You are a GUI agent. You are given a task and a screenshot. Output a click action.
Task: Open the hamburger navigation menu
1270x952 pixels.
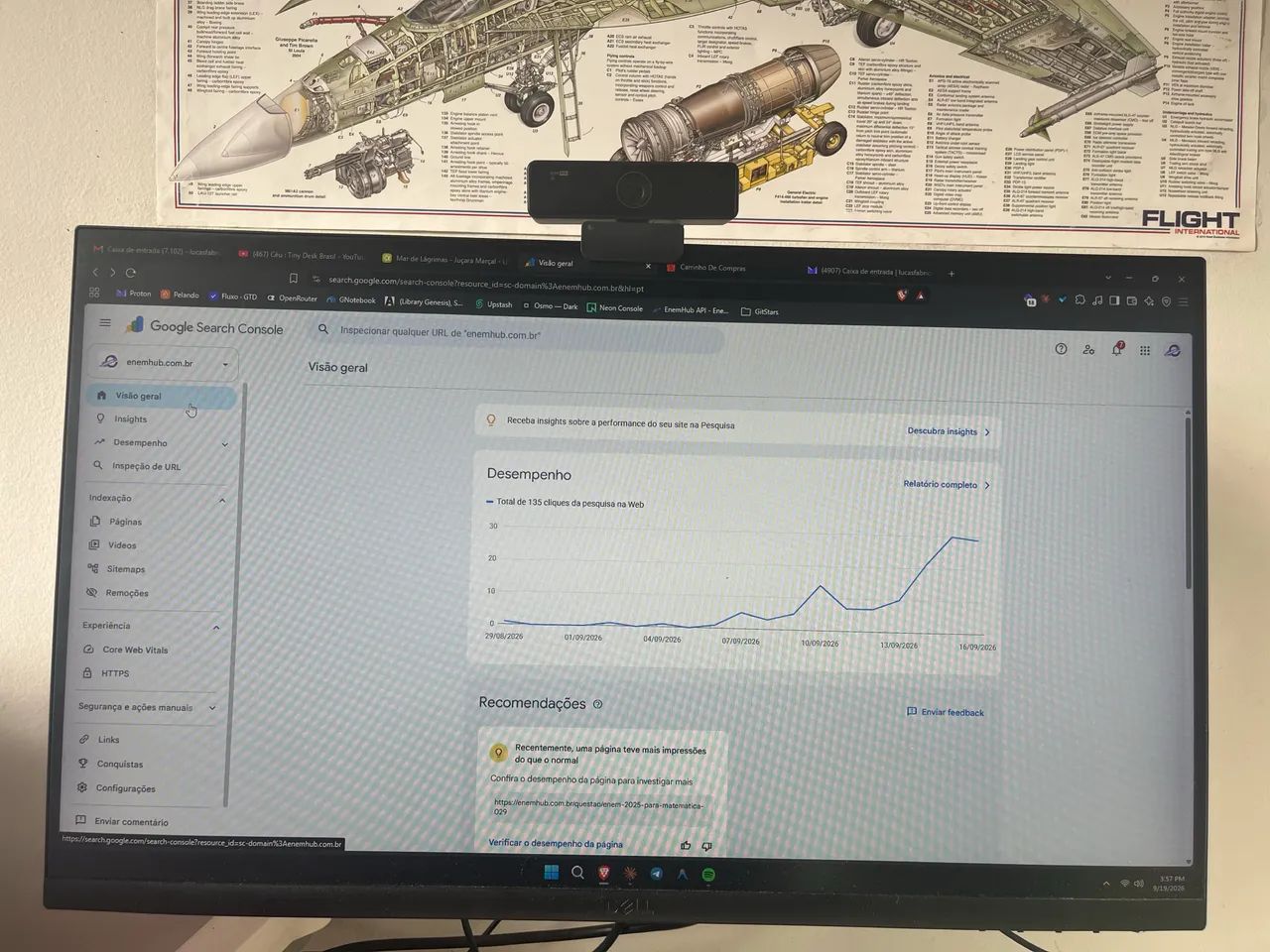[105, 323]
